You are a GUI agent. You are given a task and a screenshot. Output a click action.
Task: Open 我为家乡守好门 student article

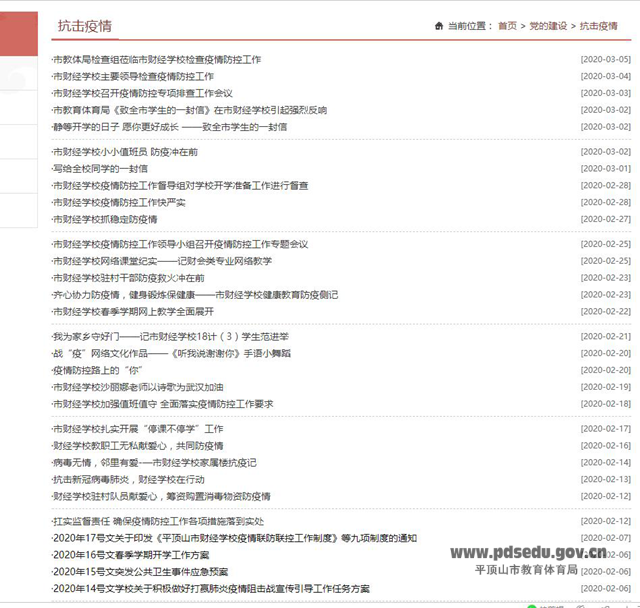tap(170, 337)
